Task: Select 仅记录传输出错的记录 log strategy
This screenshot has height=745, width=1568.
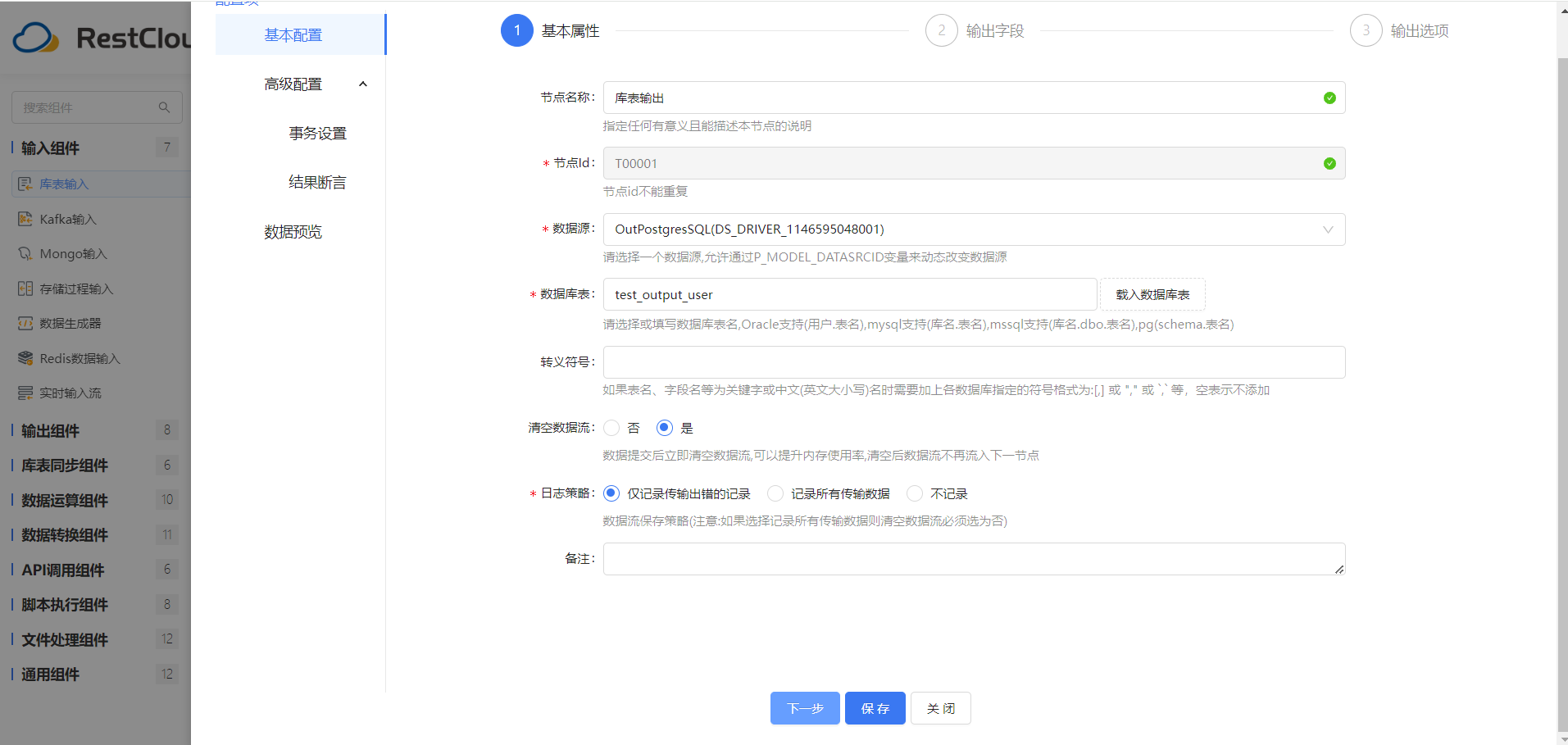Action: 611,493
